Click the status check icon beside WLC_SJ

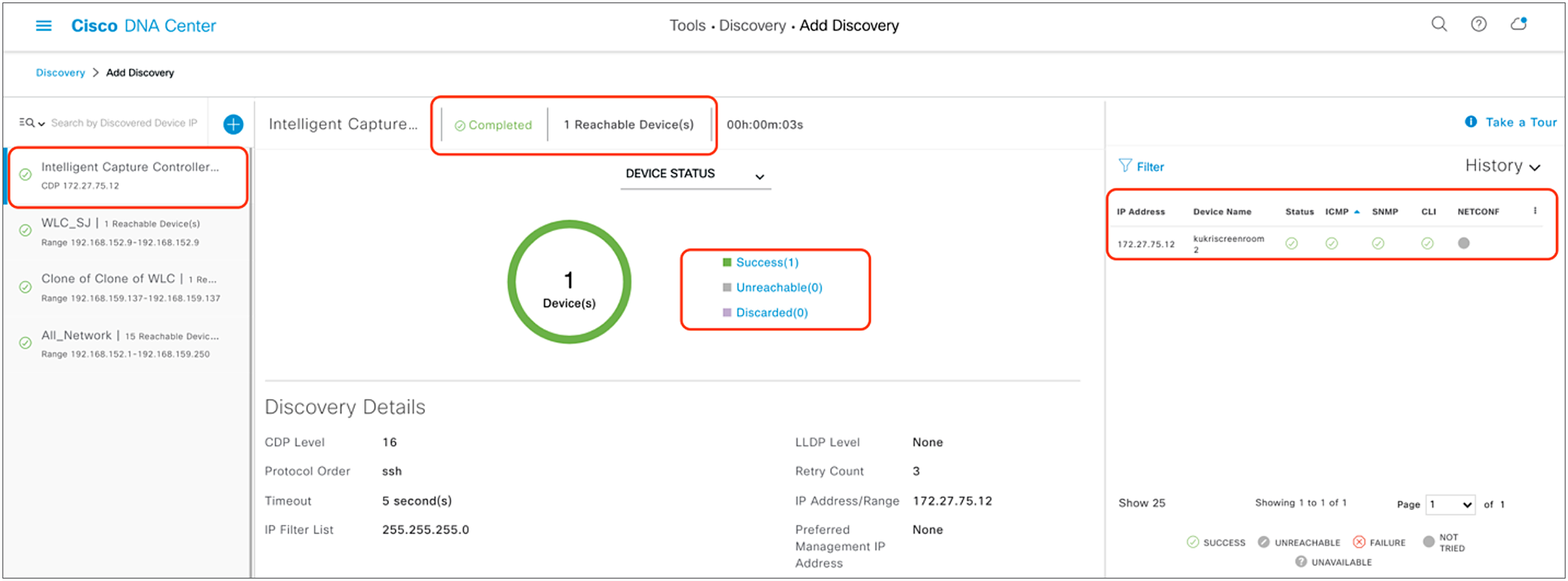point(25,230)
